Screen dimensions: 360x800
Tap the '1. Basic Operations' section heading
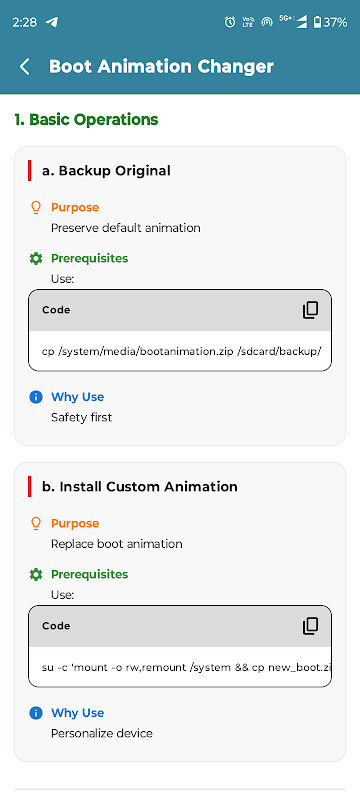[86, 119]
